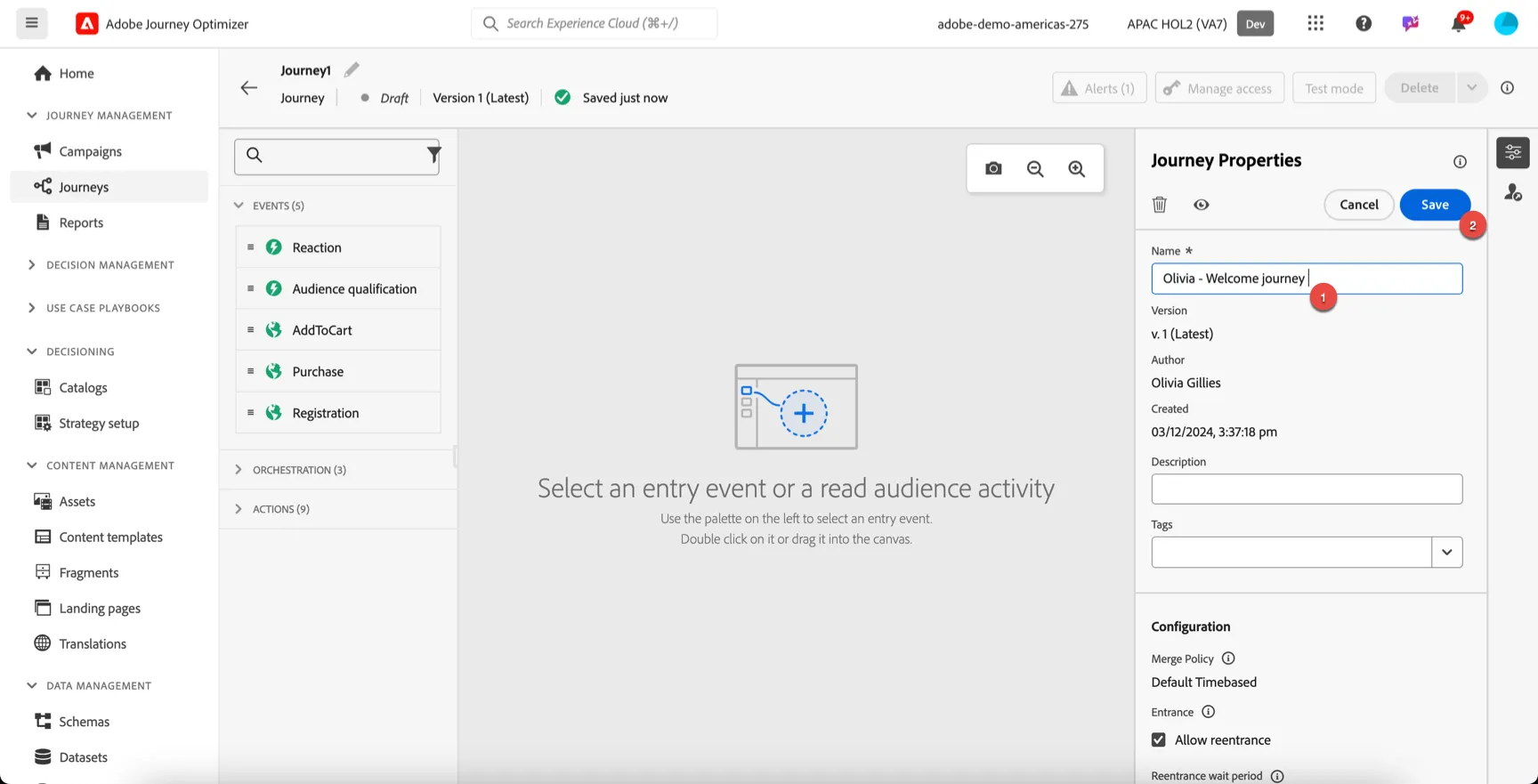Open the properties settings panel icon

pos(1513,153)
